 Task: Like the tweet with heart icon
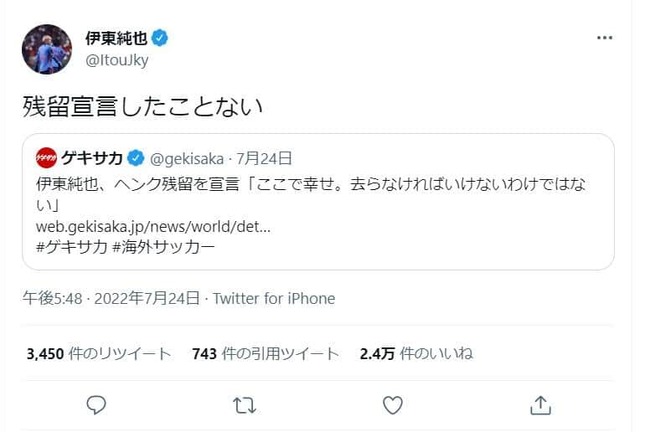coord(393,404)
